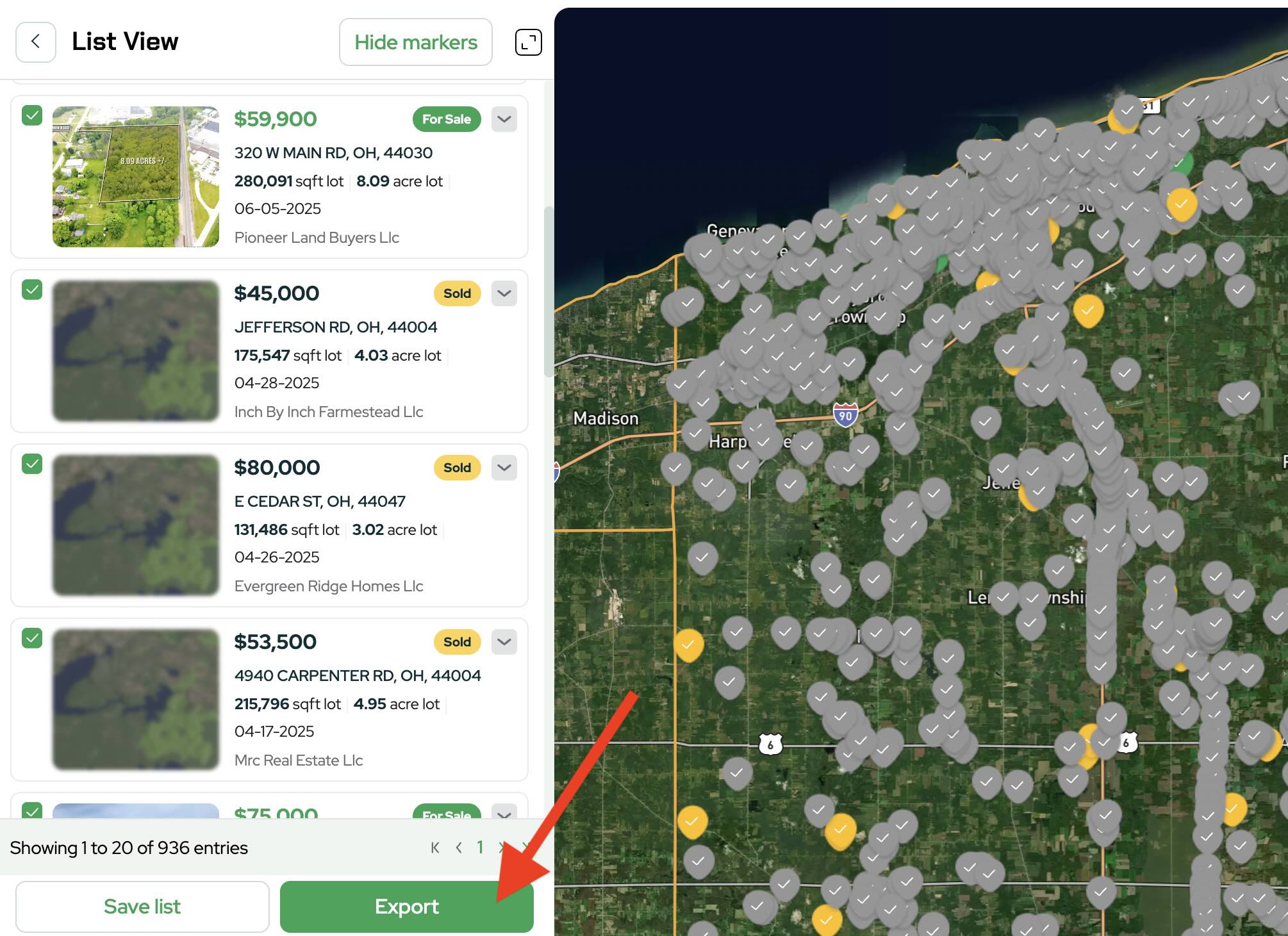Viewport: 1288px width, 936px height.
Task: Deselect the $53,500 Carpenter Rd listing
Action: click(32, 639)
